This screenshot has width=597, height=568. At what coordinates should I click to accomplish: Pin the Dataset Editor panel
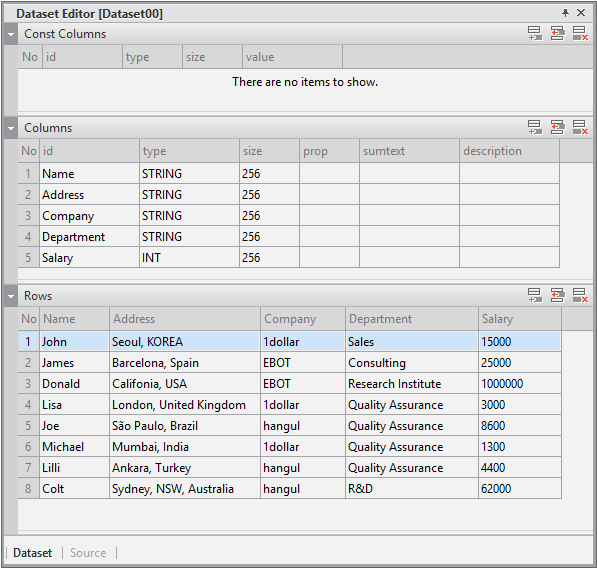pyautogui.click(x=565, y=13)
